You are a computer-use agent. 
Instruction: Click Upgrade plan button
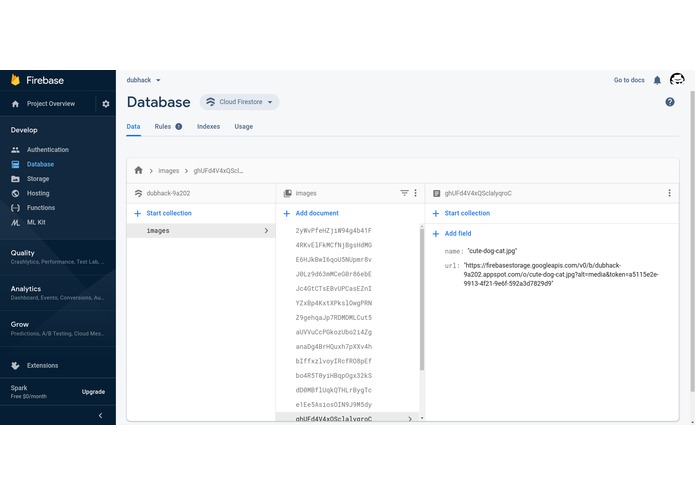tap(93, 392)
